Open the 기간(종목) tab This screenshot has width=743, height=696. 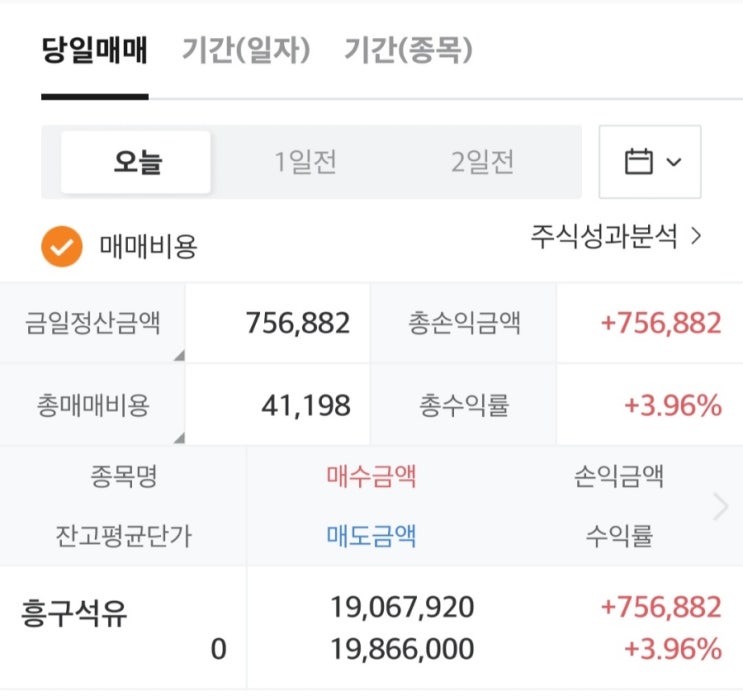(x=407, y=50)
